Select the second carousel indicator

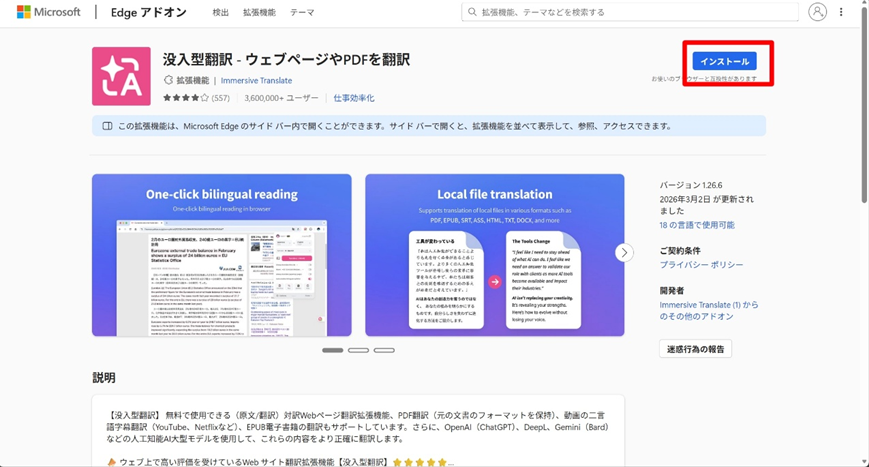358,350
